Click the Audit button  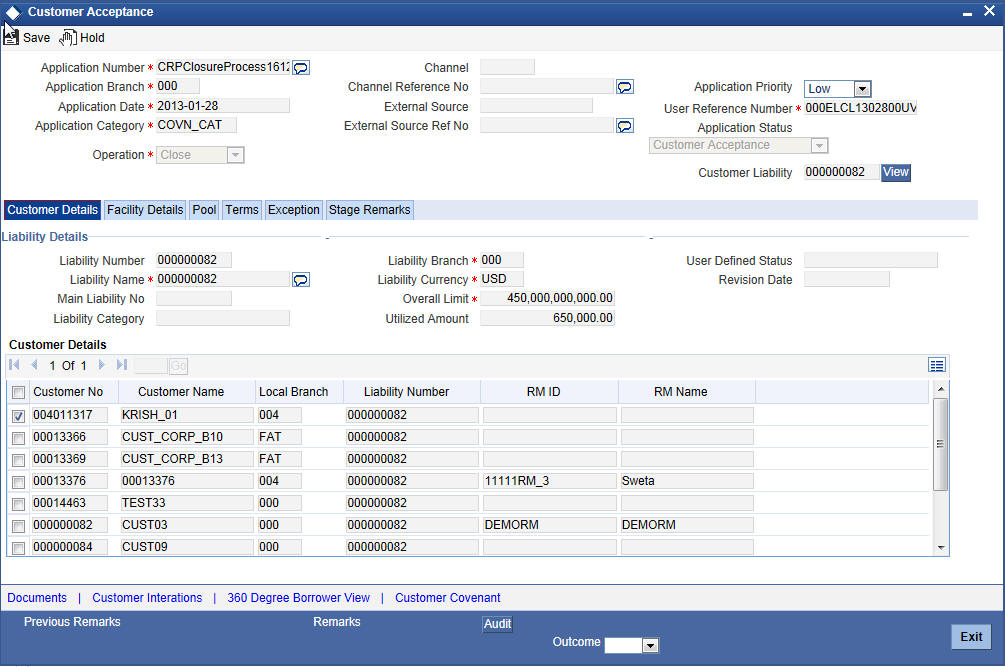497,624
